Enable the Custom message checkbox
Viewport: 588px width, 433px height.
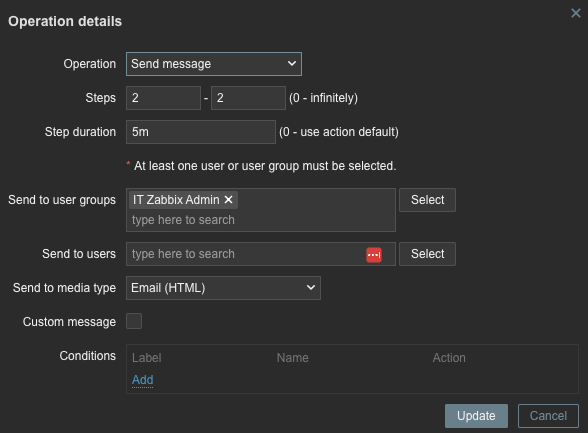134,321
